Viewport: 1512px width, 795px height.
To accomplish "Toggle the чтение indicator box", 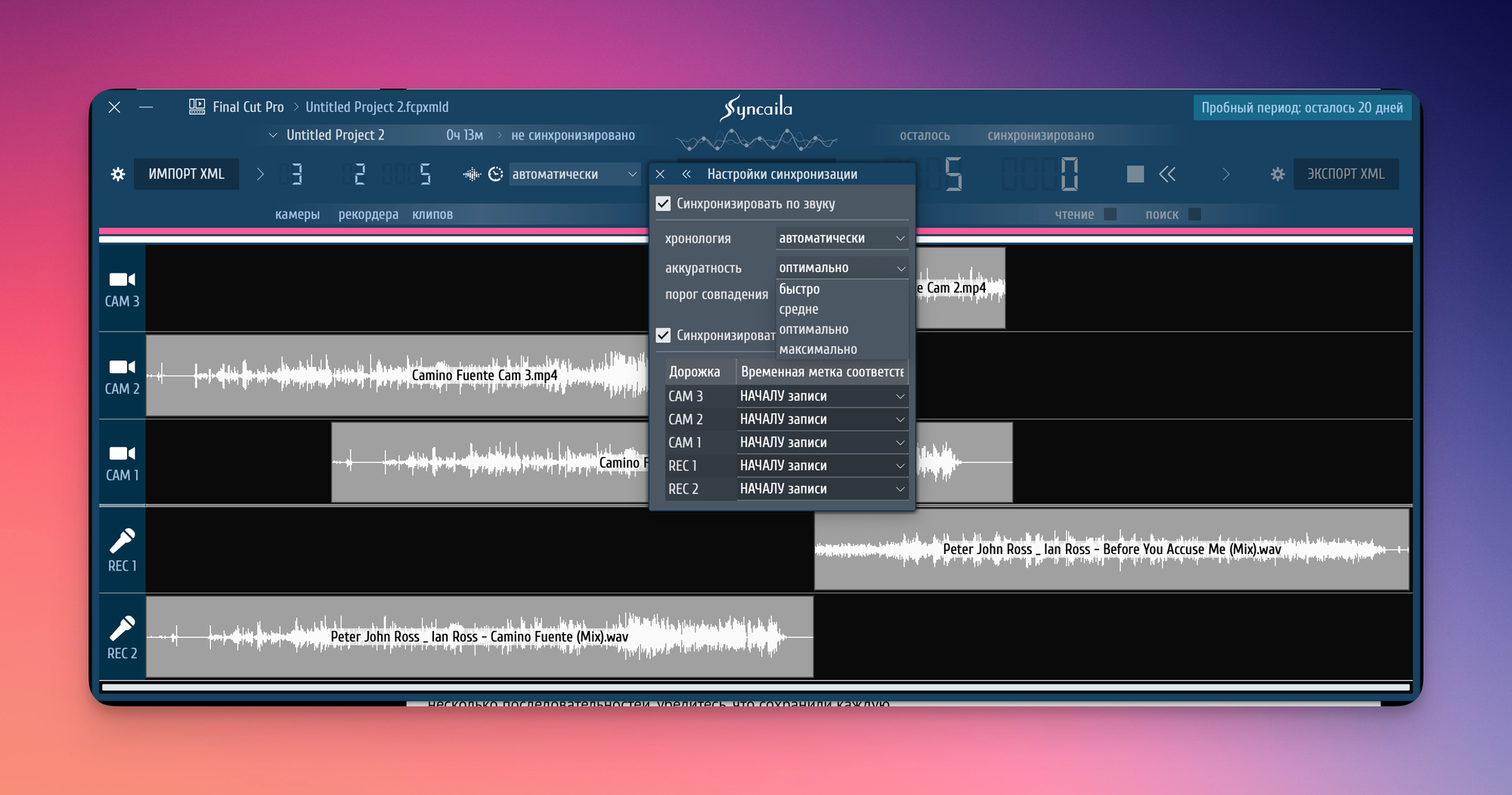I will tap(1110, 214).
